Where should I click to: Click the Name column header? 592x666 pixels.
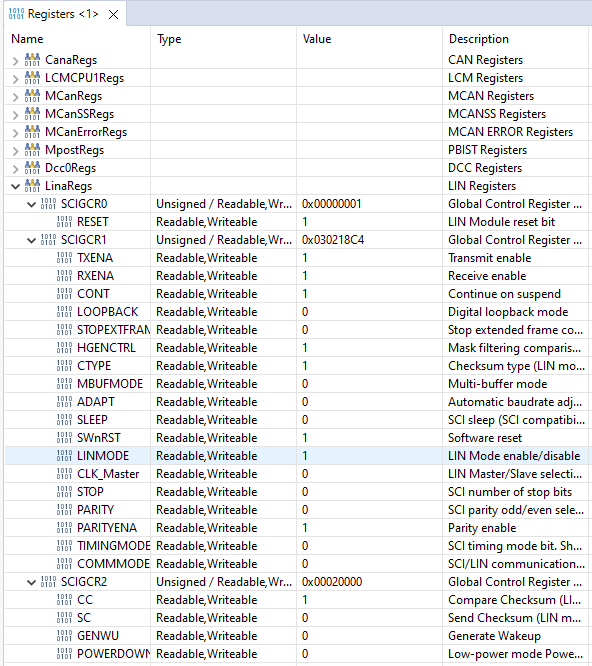tap(27, 39)
